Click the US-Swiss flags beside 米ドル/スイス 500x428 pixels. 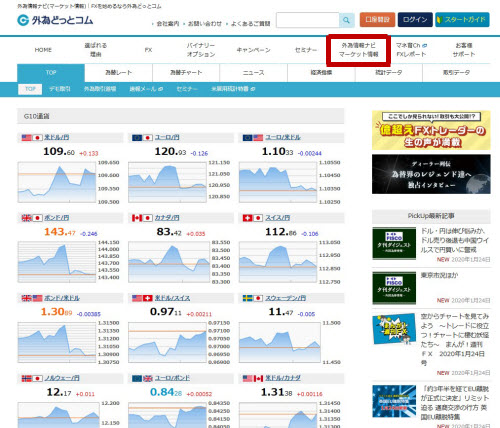tap(142, 298)
